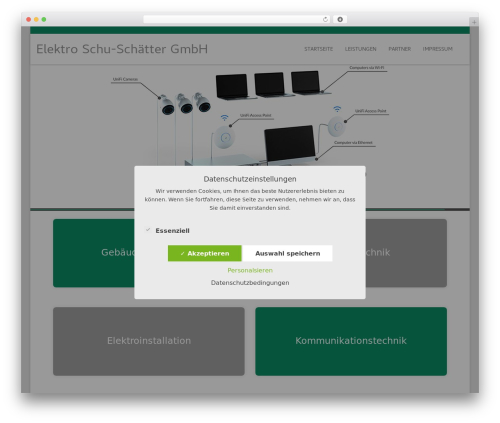
Task: Close the window with the red button
Action: pos(29,20)
